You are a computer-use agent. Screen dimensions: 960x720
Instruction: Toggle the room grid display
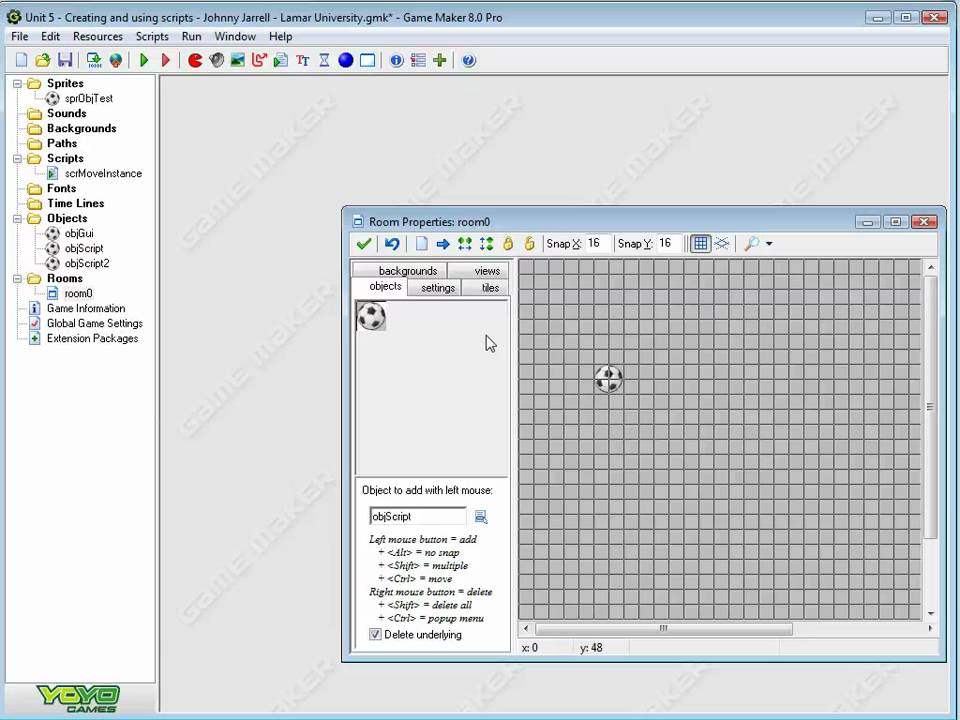(x=700, y=244)
